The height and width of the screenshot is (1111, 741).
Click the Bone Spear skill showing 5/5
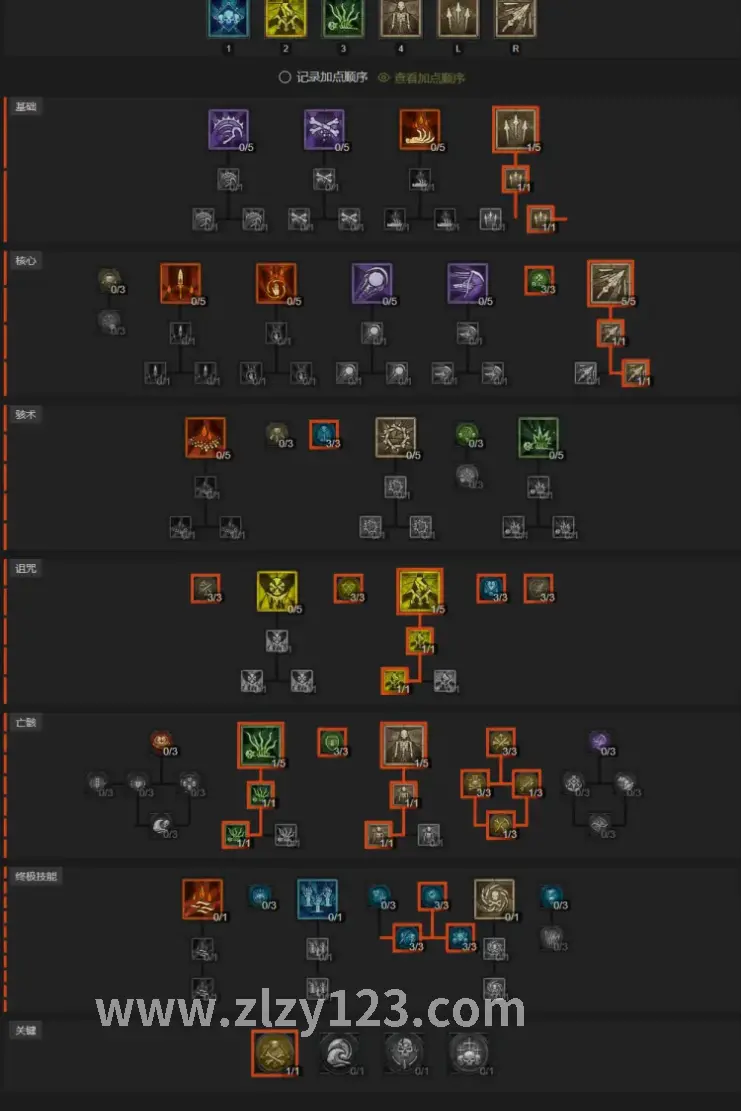pos(610,283)
